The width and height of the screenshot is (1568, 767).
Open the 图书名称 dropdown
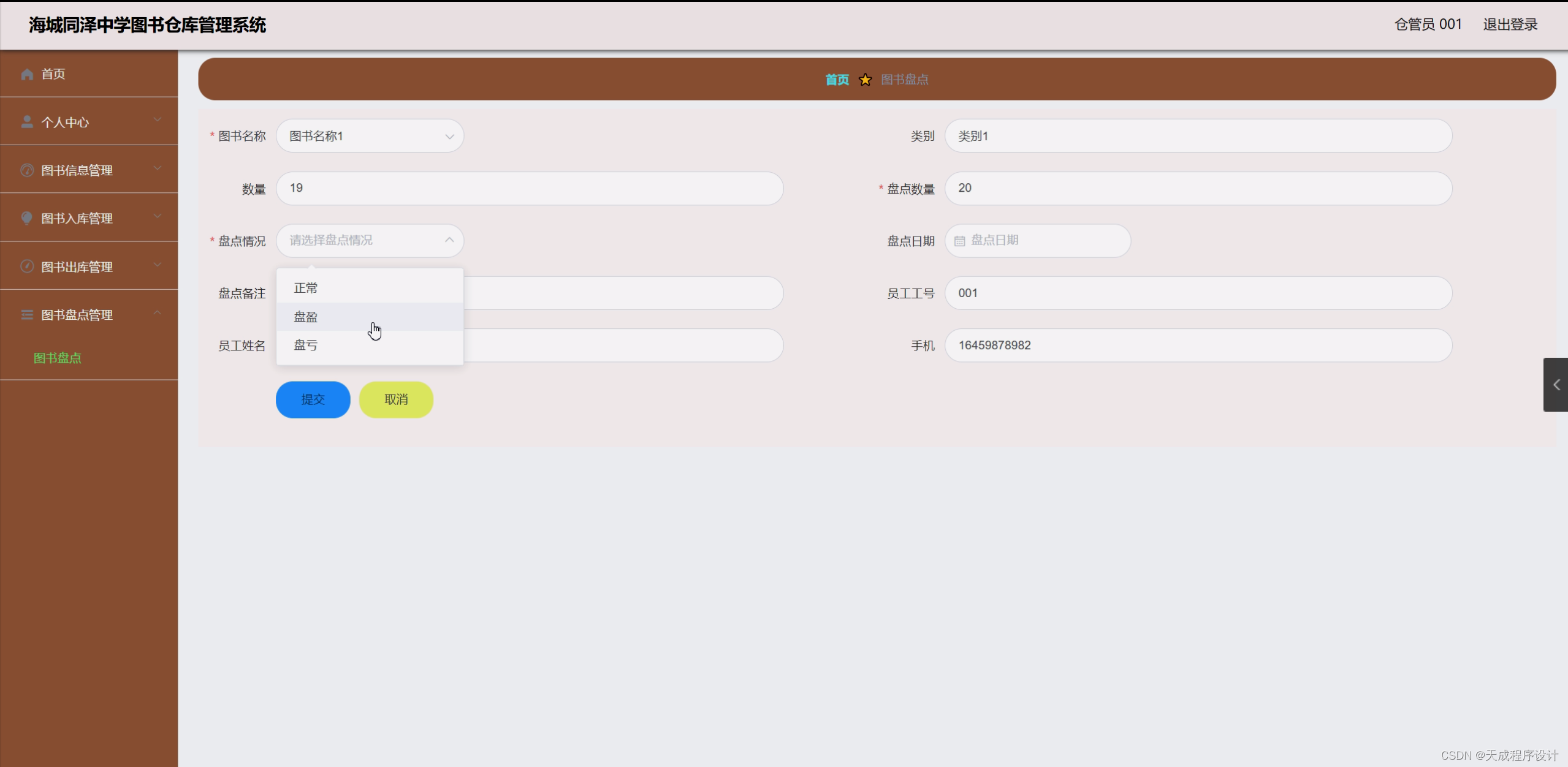370,136
